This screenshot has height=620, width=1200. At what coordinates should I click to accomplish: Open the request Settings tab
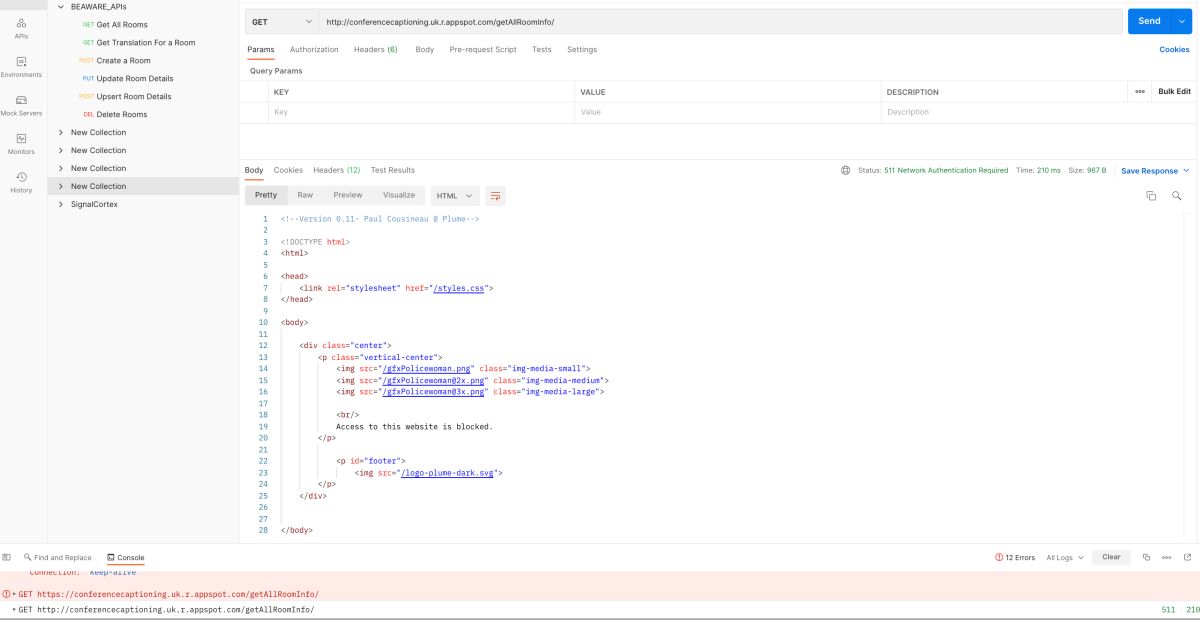pos(582,49)
